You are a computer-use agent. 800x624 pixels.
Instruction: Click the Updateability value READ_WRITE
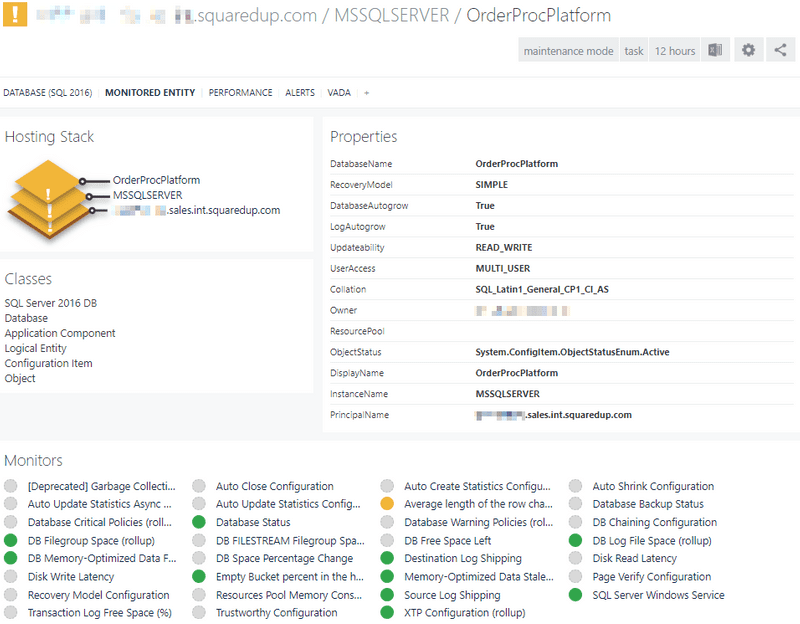tap(504, 247)
